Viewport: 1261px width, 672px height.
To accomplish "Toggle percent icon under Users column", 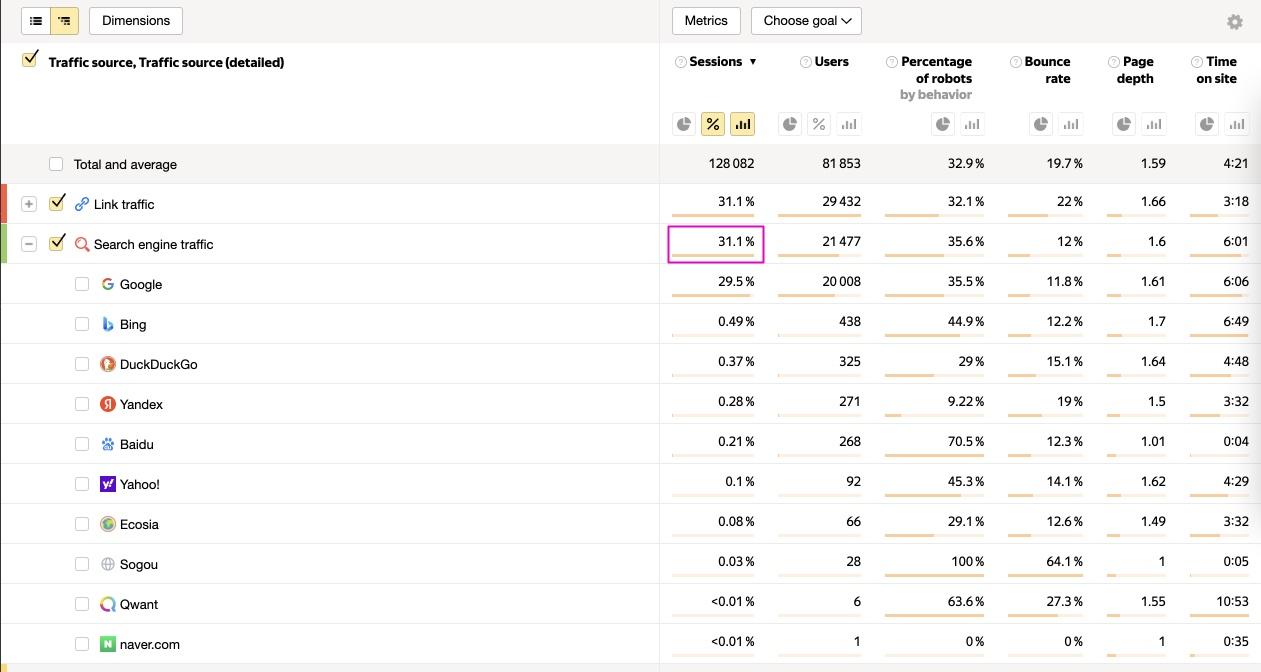I will click(819, 124).
